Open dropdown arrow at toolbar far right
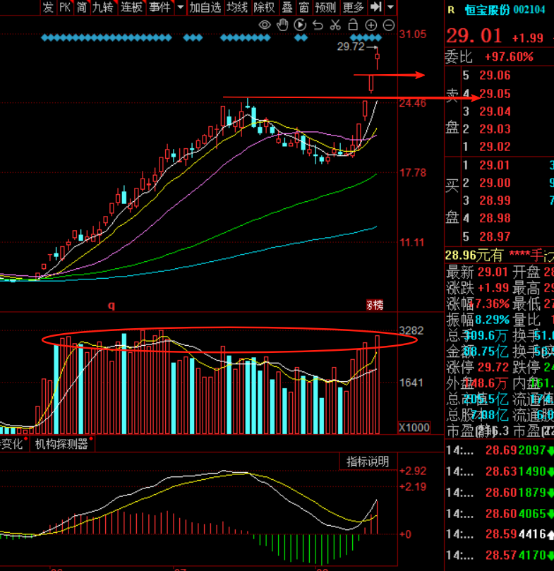The image size is (554, 571). pyautogui.click(x=390, y=7)
